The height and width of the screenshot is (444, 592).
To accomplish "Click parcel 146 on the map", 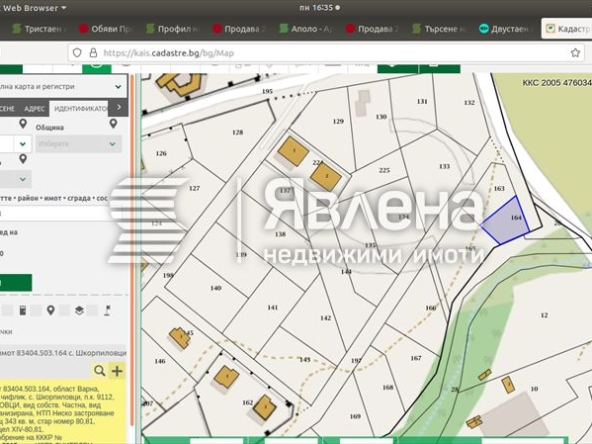I will coord(160,361).
